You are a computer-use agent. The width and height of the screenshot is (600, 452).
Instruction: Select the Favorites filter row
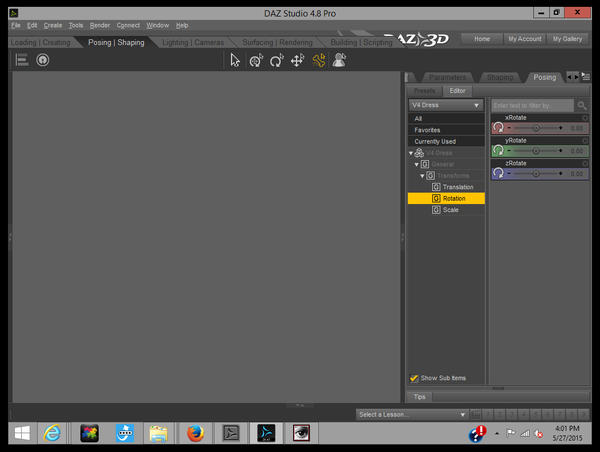pos(446,130)
